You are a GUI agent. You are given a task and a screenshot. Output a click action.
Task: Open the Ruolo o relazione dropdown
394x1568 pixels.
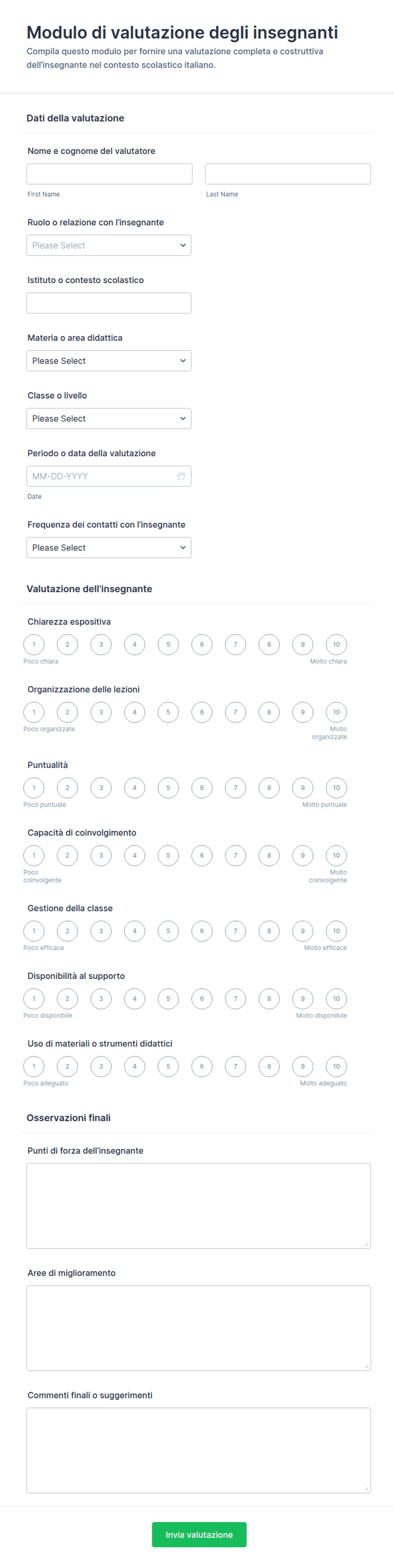click(109, 245)
